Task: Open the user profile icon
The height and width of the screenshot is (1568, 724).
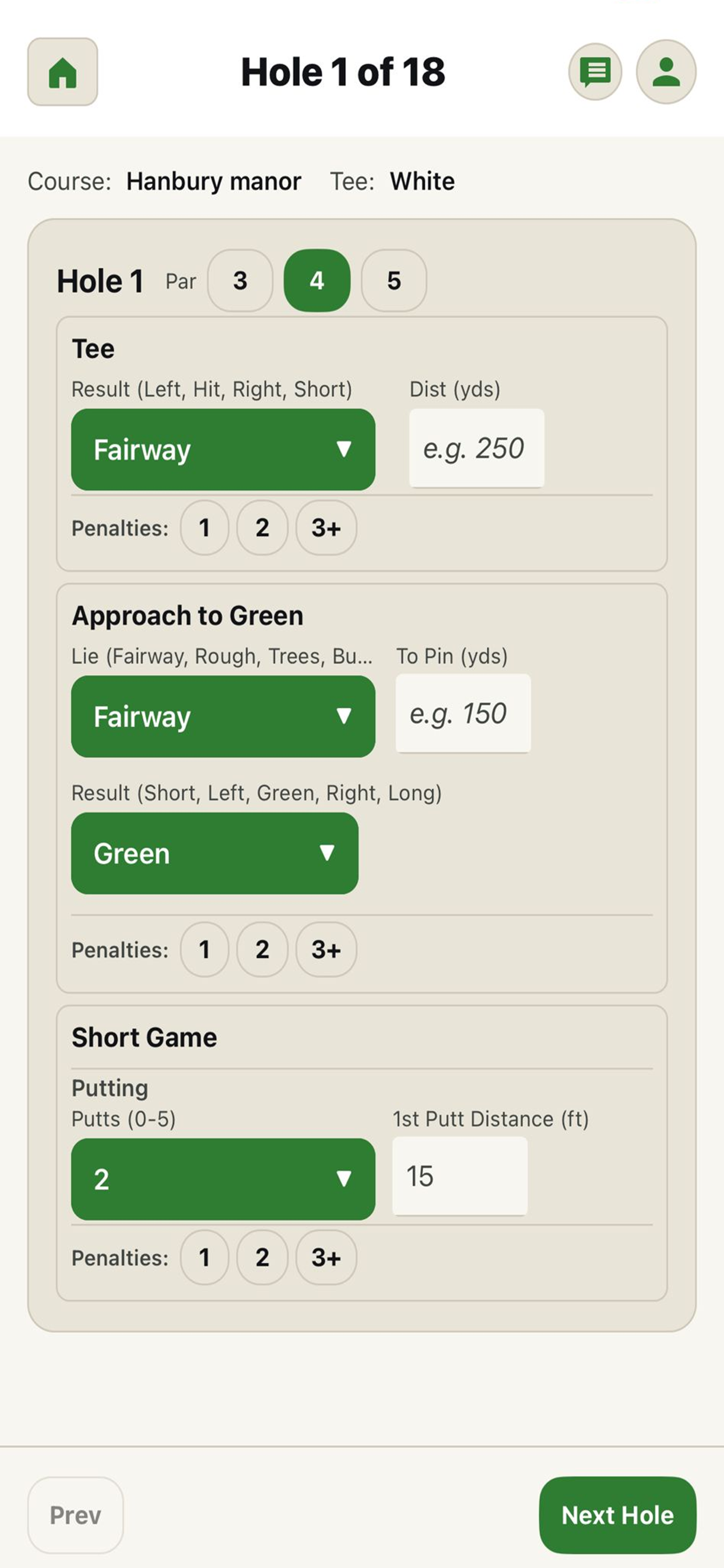Action: tap(666, 72)
